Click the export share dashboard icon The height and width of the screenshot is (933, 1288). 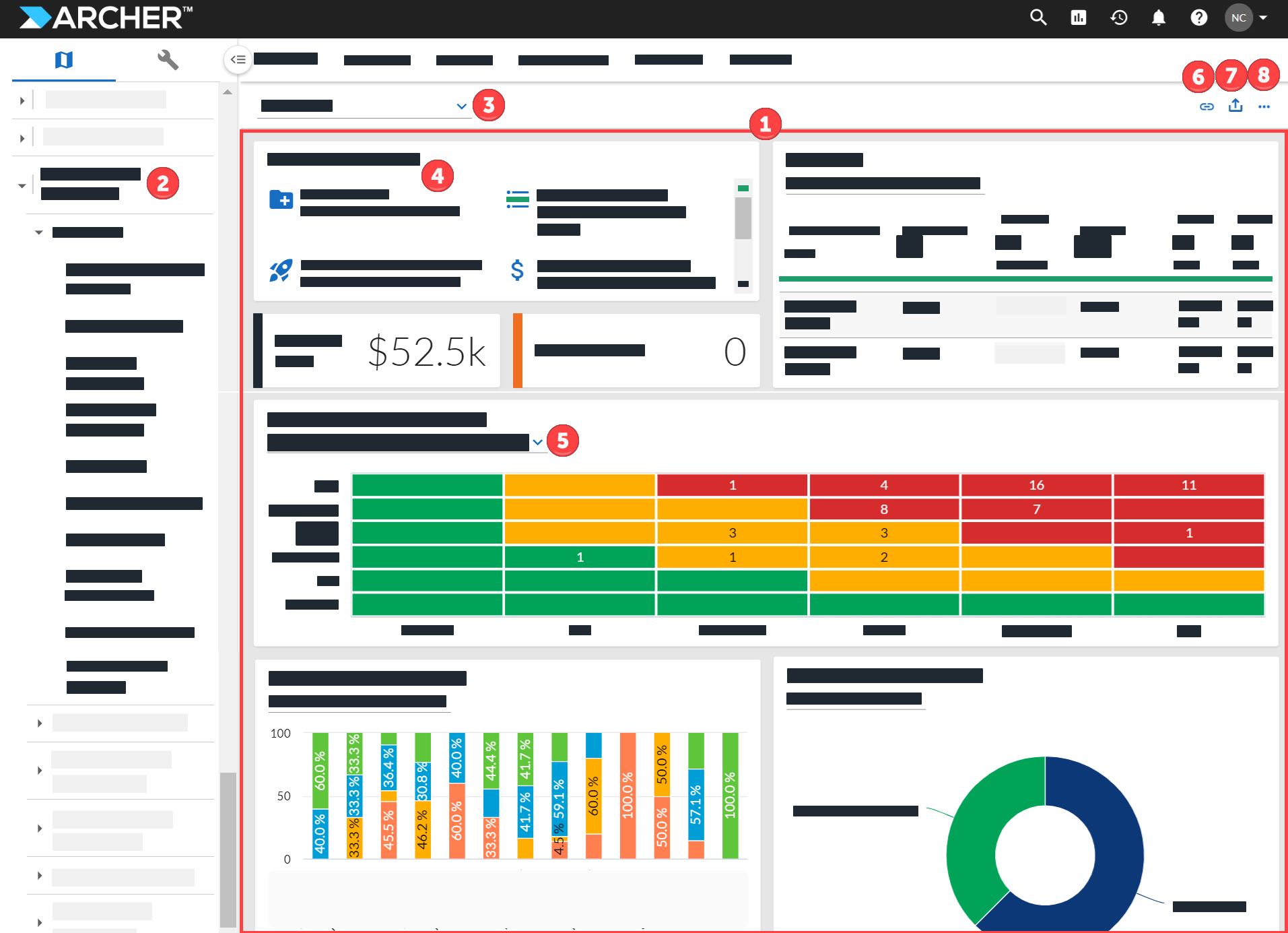(x=1235, y=106)
